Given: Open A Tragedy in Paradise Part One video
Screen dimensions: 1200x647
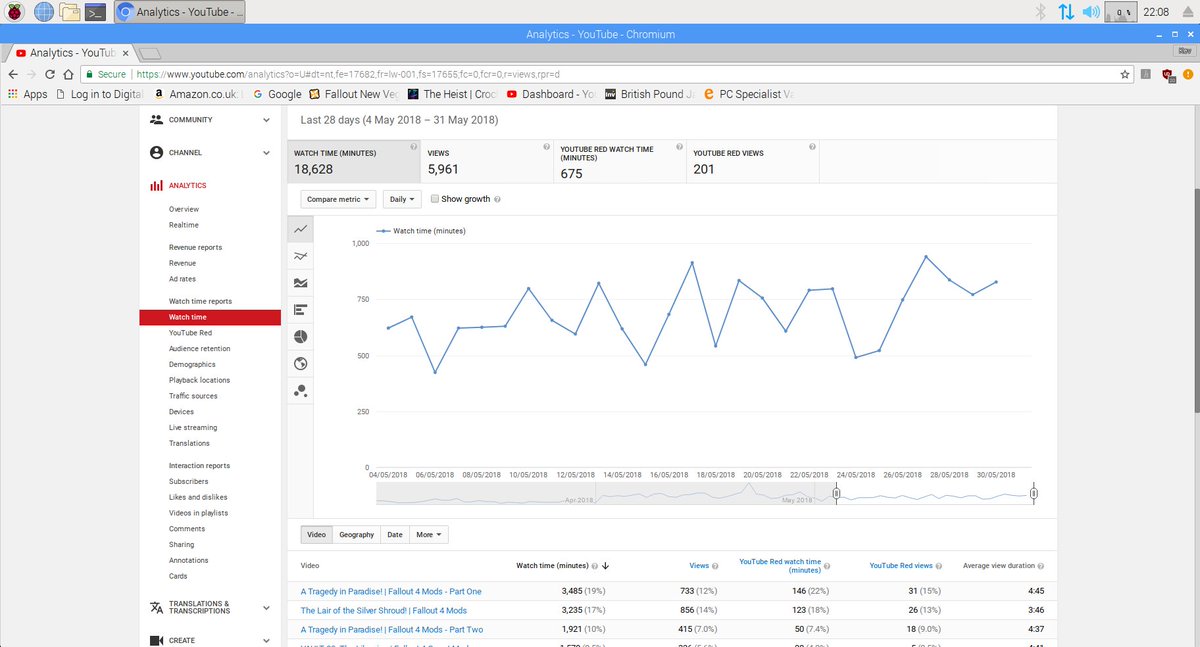Looking at the screenshot, I should [x=391, y=591].
